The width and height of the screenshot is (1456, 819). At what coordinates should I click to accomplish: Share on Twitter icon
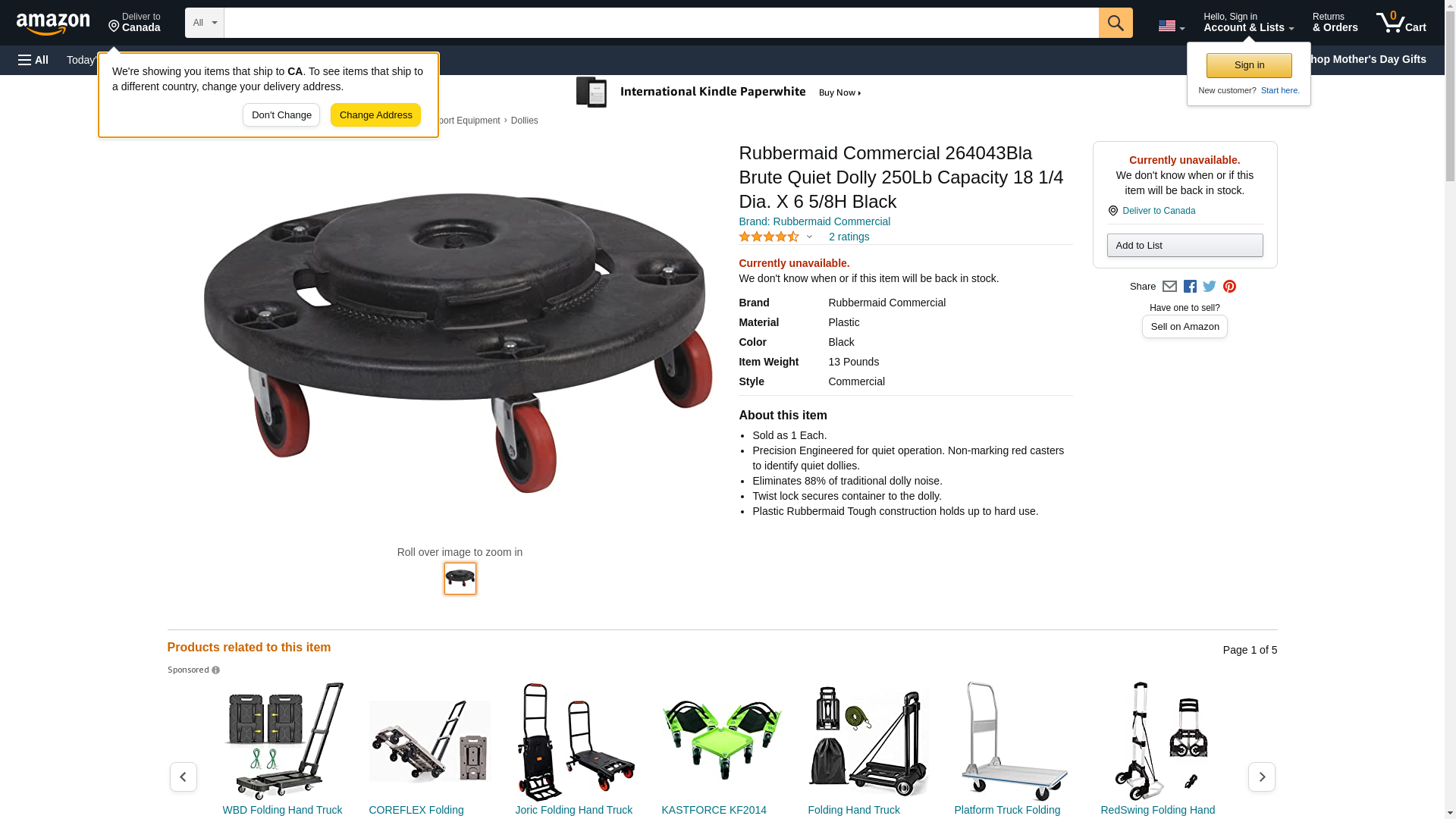click(x=1210, y=287)
